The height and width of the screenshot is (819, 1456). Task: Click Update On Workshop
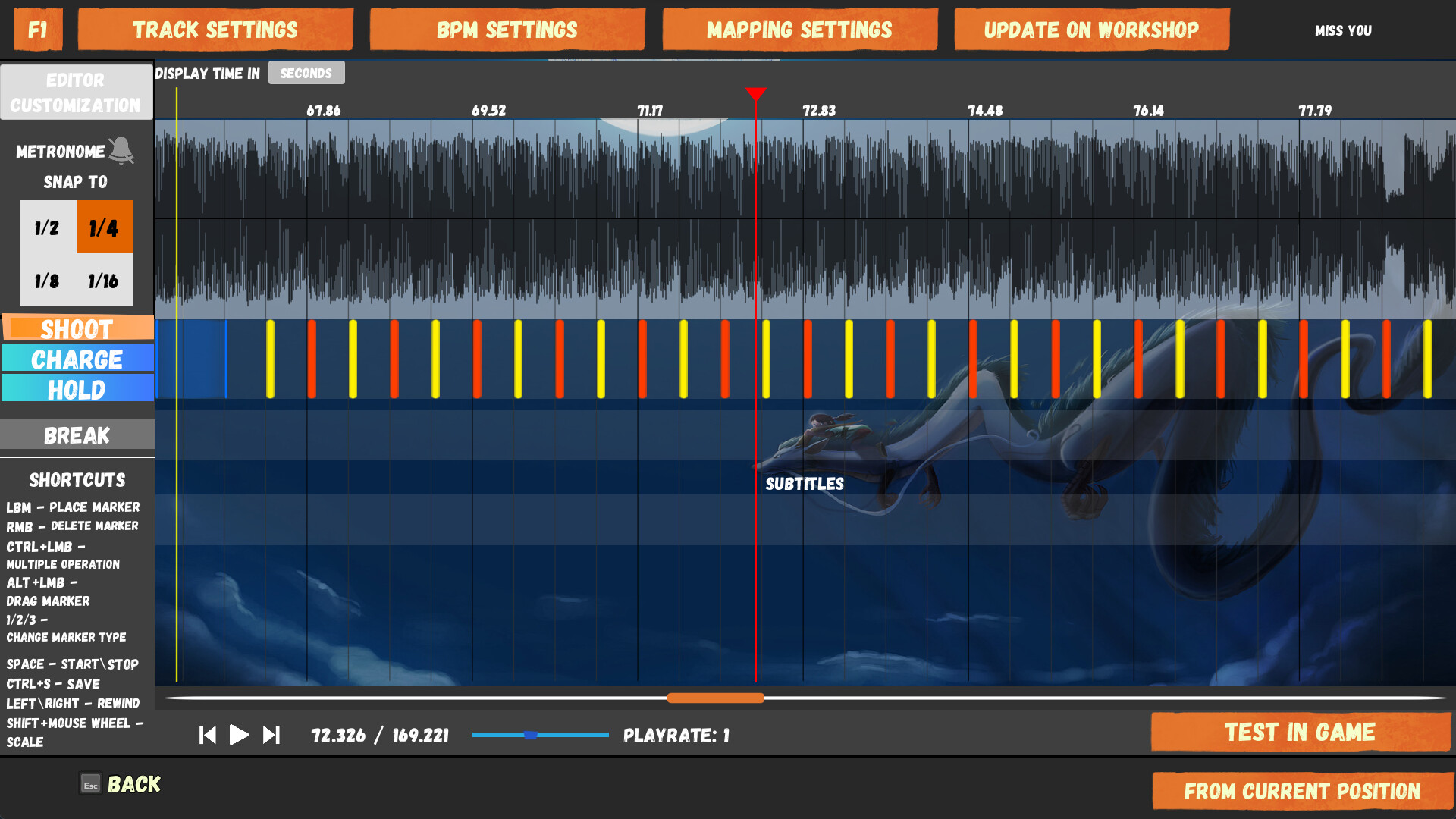click(x=1091, y=29)
